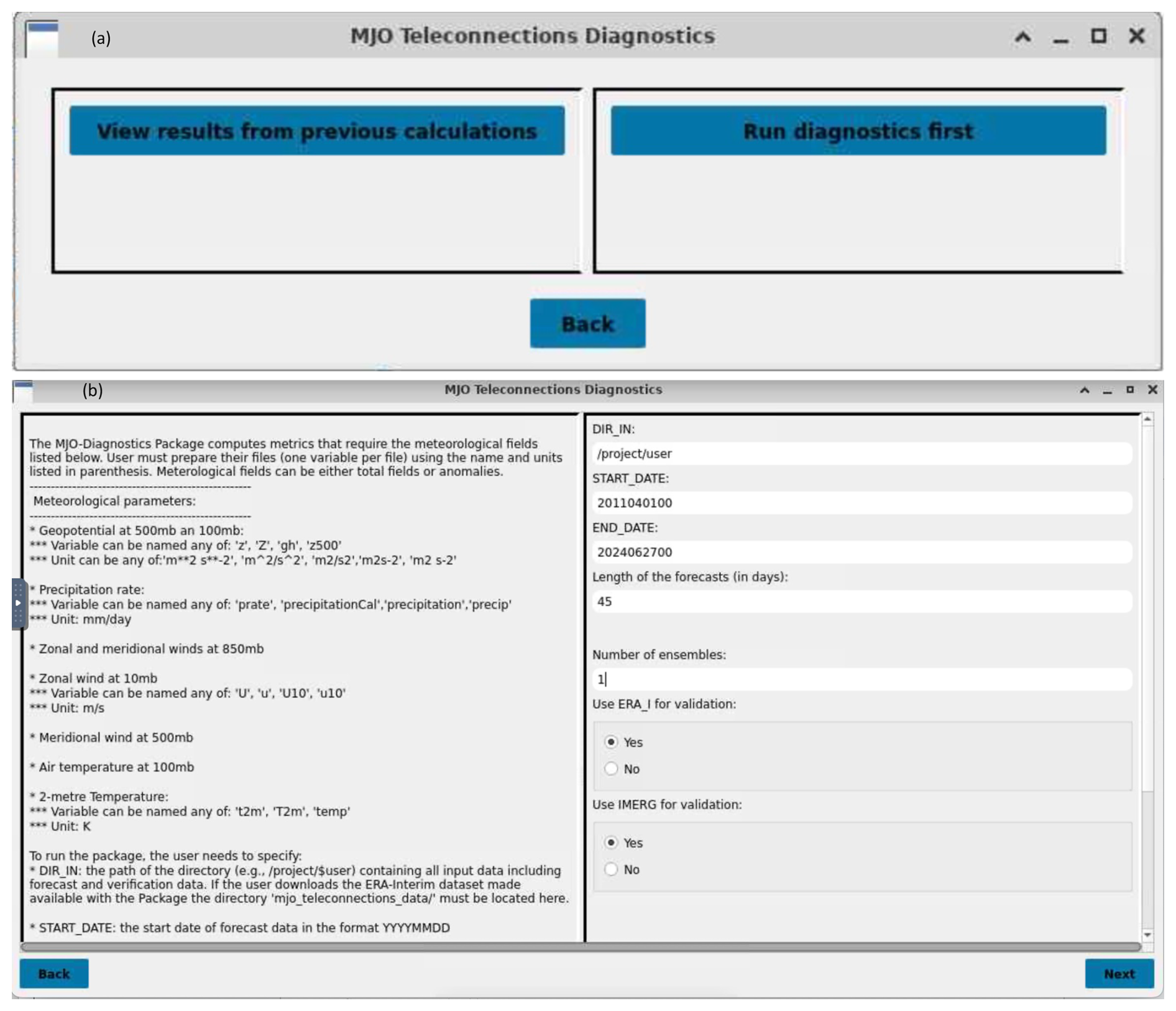Select No for ERA_I validation

coord(611,769)
